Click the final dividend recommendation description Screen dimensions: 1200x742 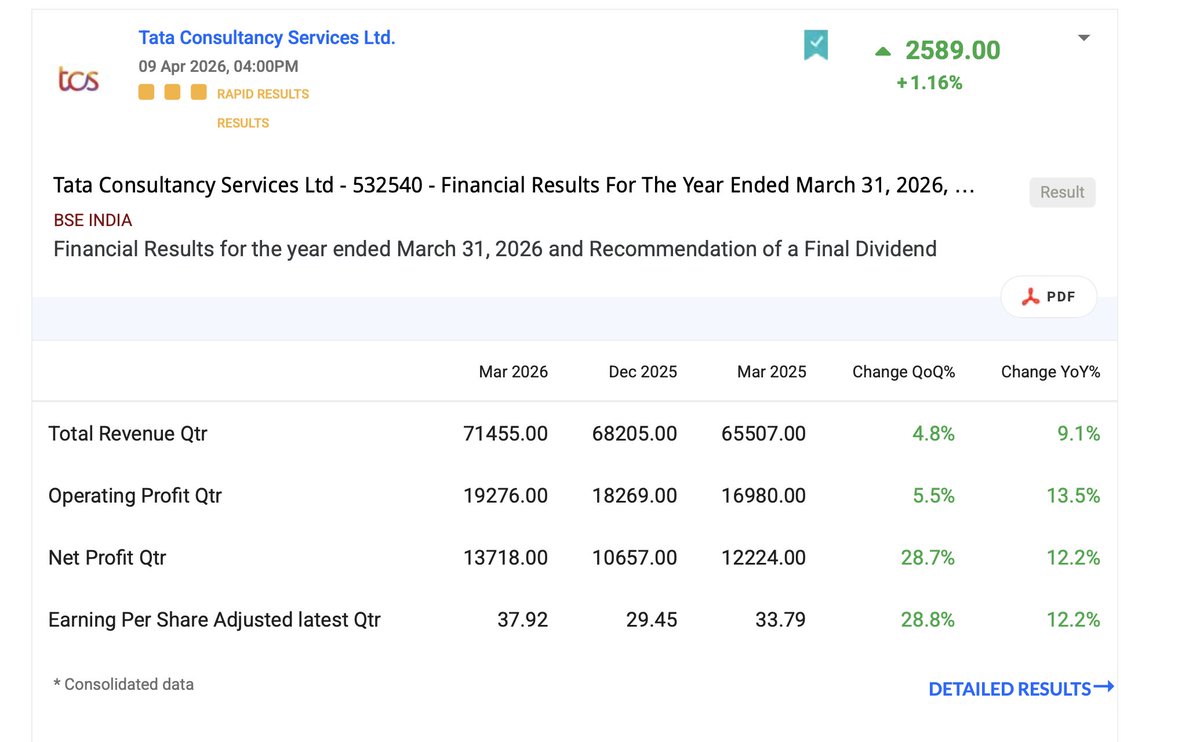pos(495,248)
